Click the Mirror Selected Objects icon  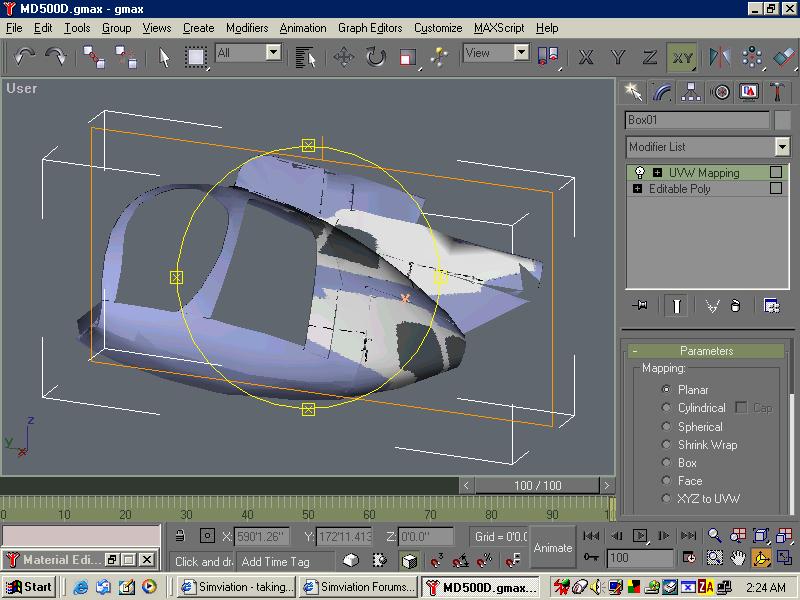[x=719, y=57]
